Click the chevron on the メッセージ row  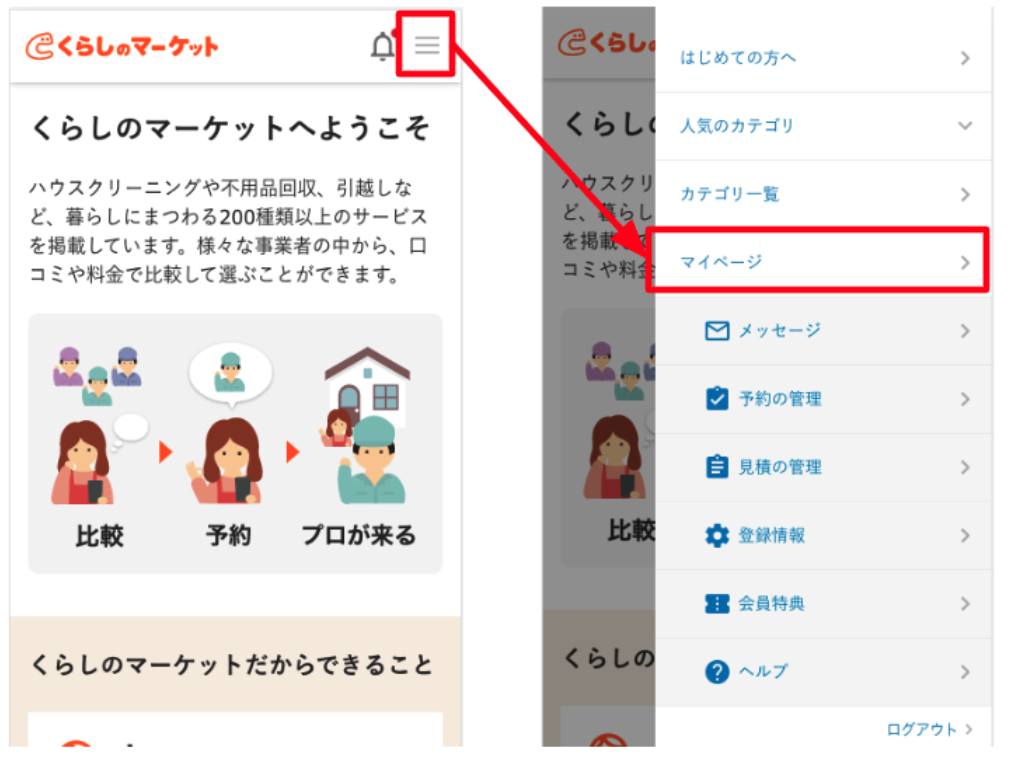click(x=965, y=331)
